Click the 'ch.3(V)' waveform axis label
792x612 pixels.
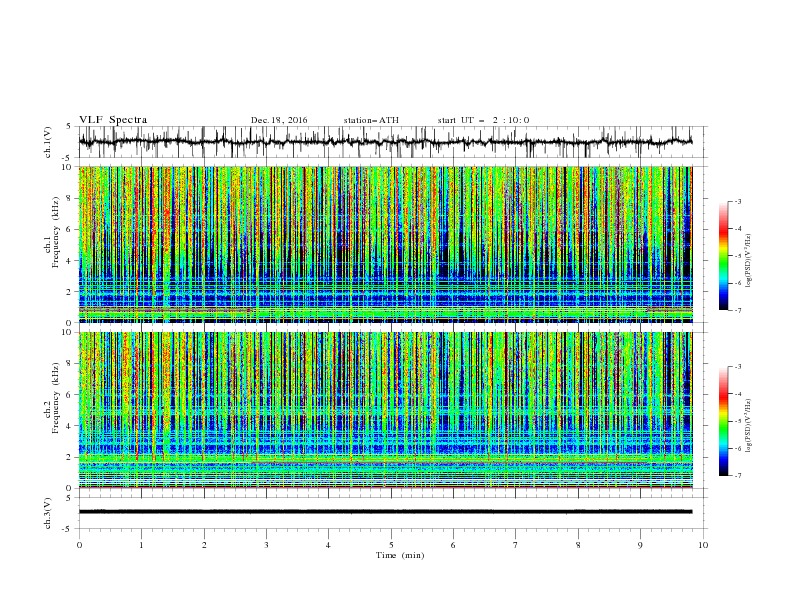pos(48,513)
